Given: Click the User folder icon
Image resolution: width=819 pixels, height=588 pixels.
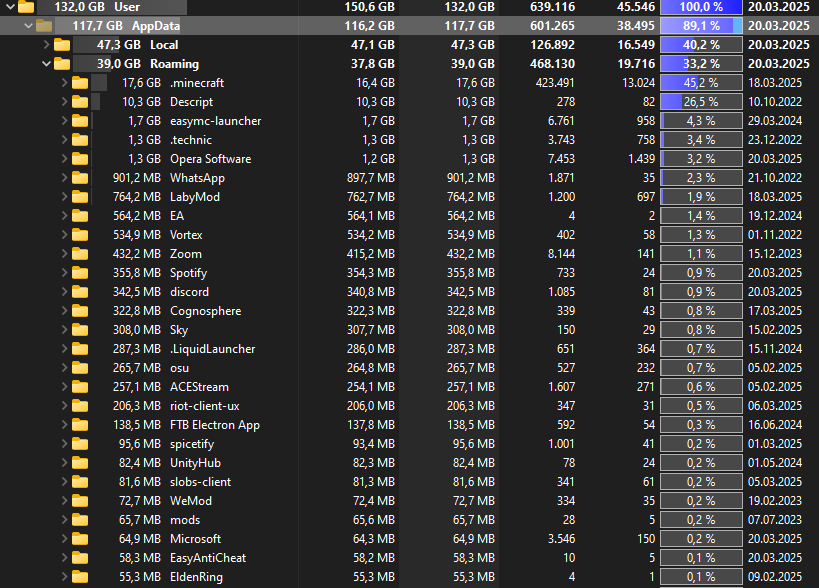Looking at the screenshot, I should 26,7.
